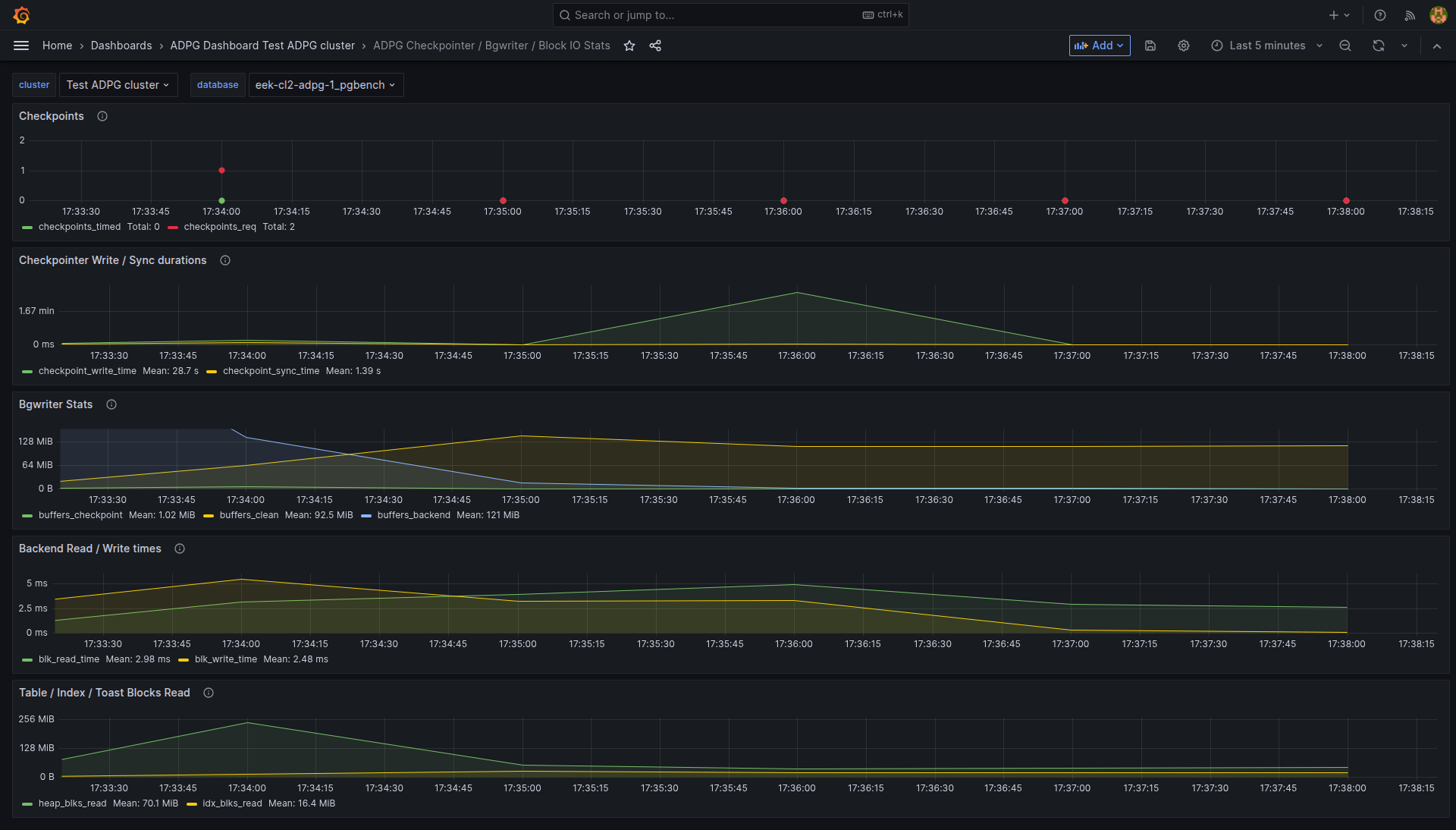The height and width of the screenshot is (830, 1456).
Task: Collapse the top toolbar with chevron up
Action: 1437,46
